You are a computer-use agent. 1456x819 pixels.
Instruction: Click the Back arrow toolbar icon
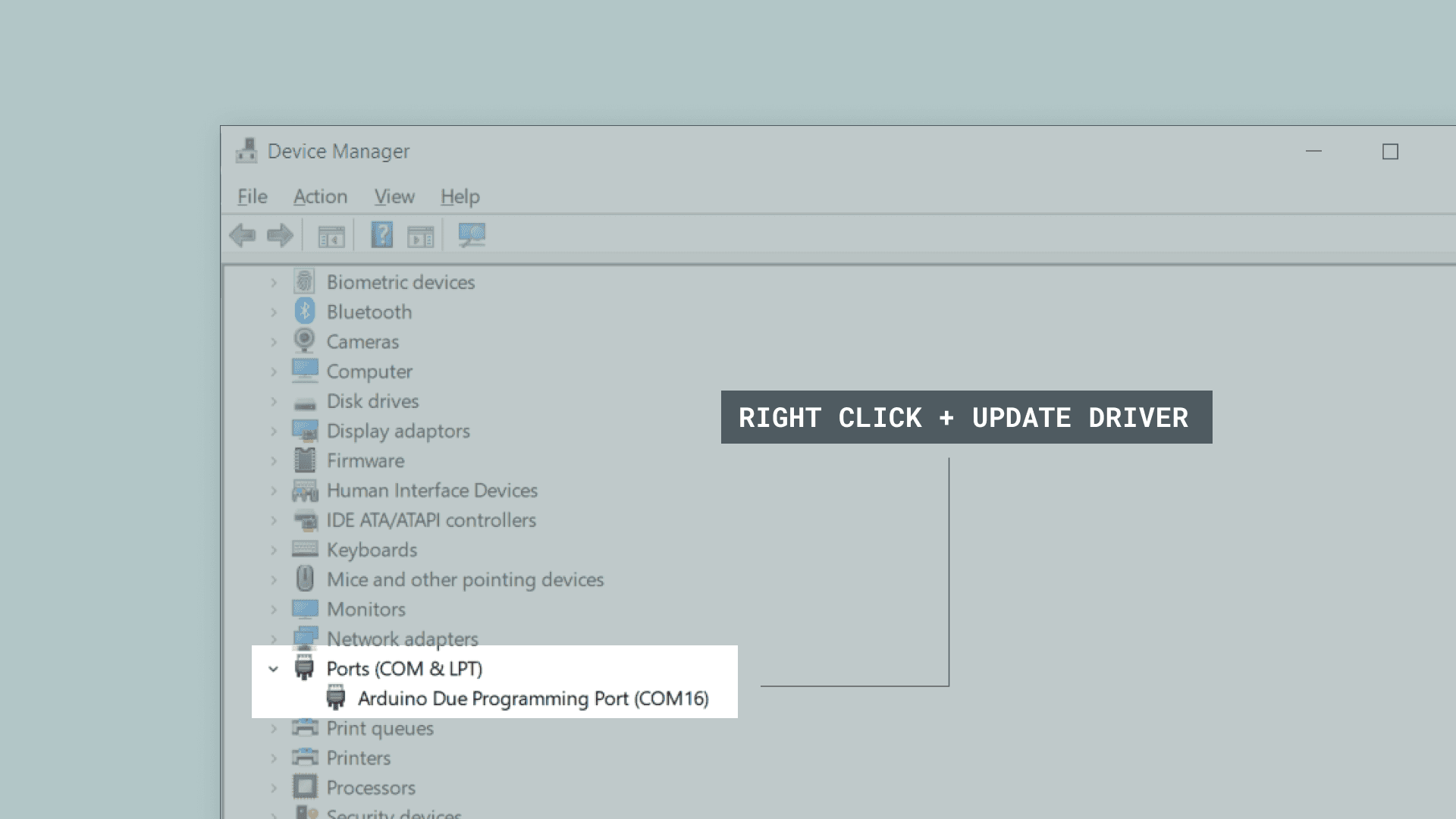tap(243, 236)
